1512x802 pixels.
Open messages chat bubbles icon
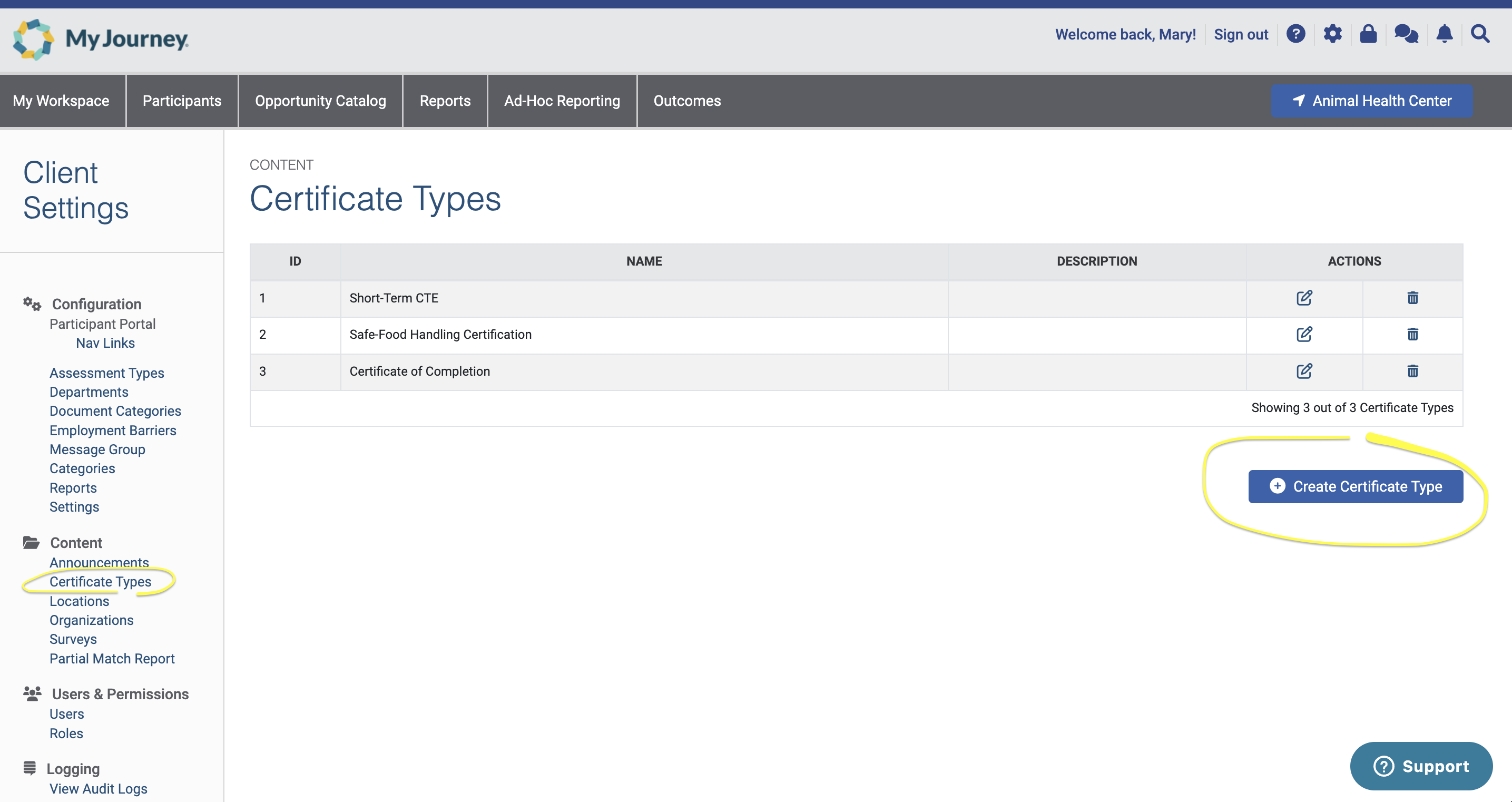click(x=1406, y=34)
